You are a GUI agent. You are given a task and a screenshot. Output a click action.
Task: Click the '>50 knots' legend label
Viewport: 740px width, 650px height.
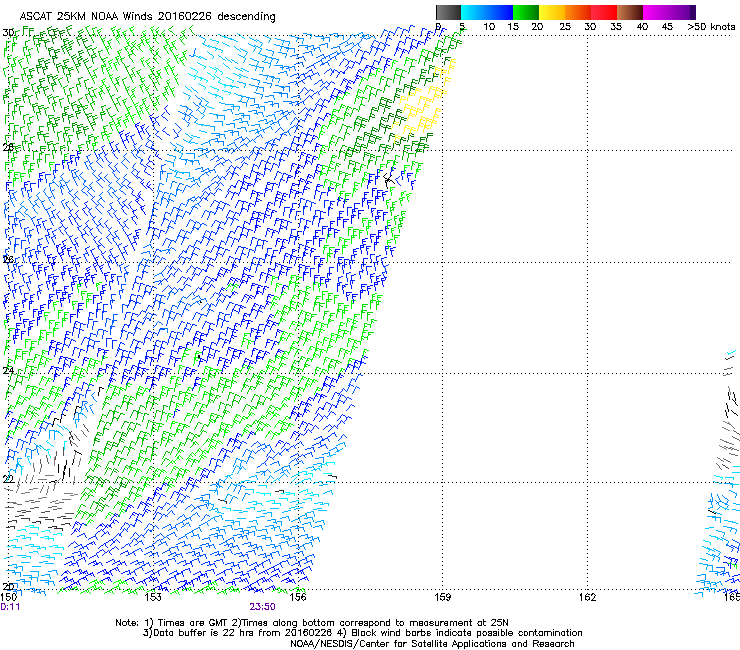[x=711, y=27]
